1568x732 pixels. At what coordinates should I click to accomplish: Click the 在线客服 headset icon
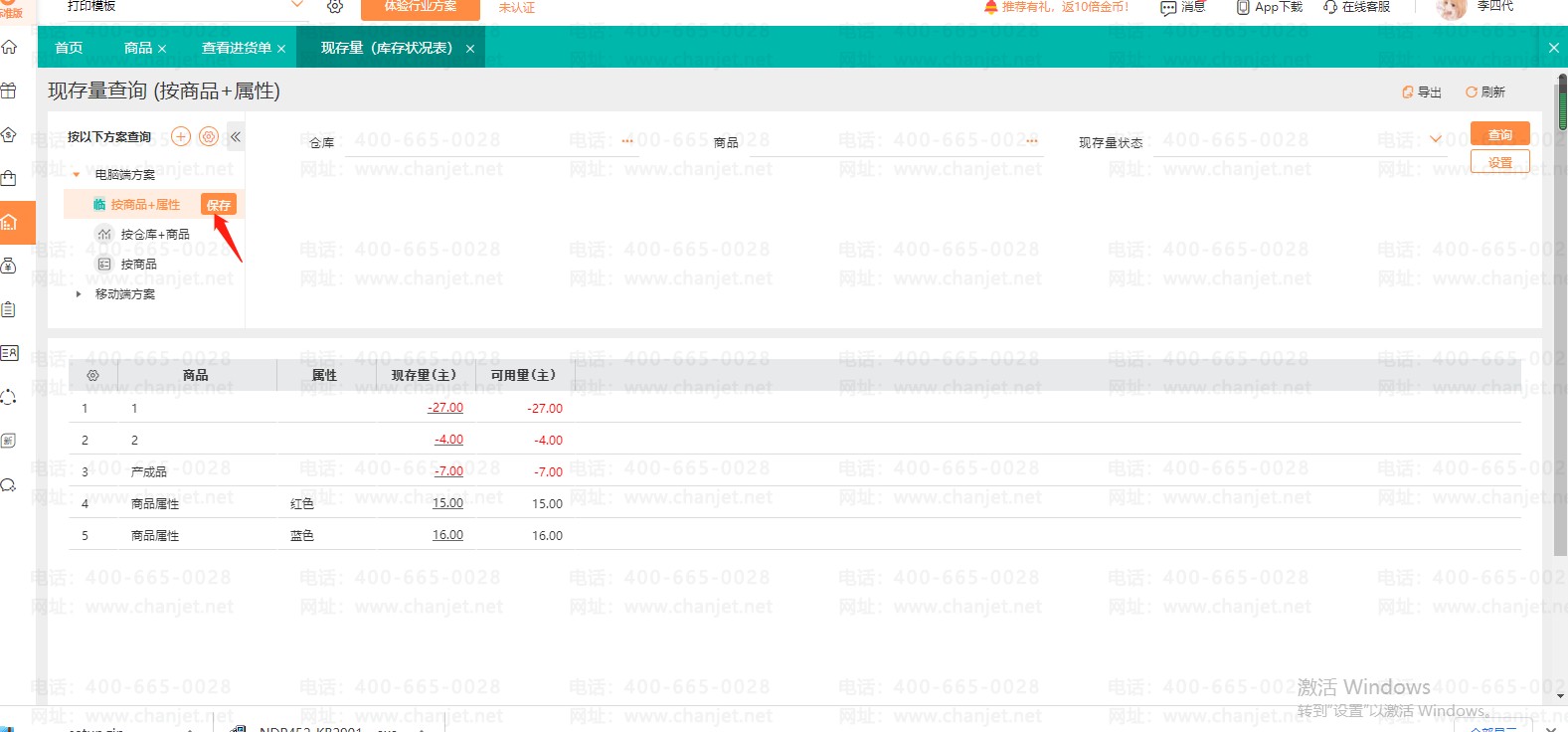pyautogui.click(x=1330, y=7)
